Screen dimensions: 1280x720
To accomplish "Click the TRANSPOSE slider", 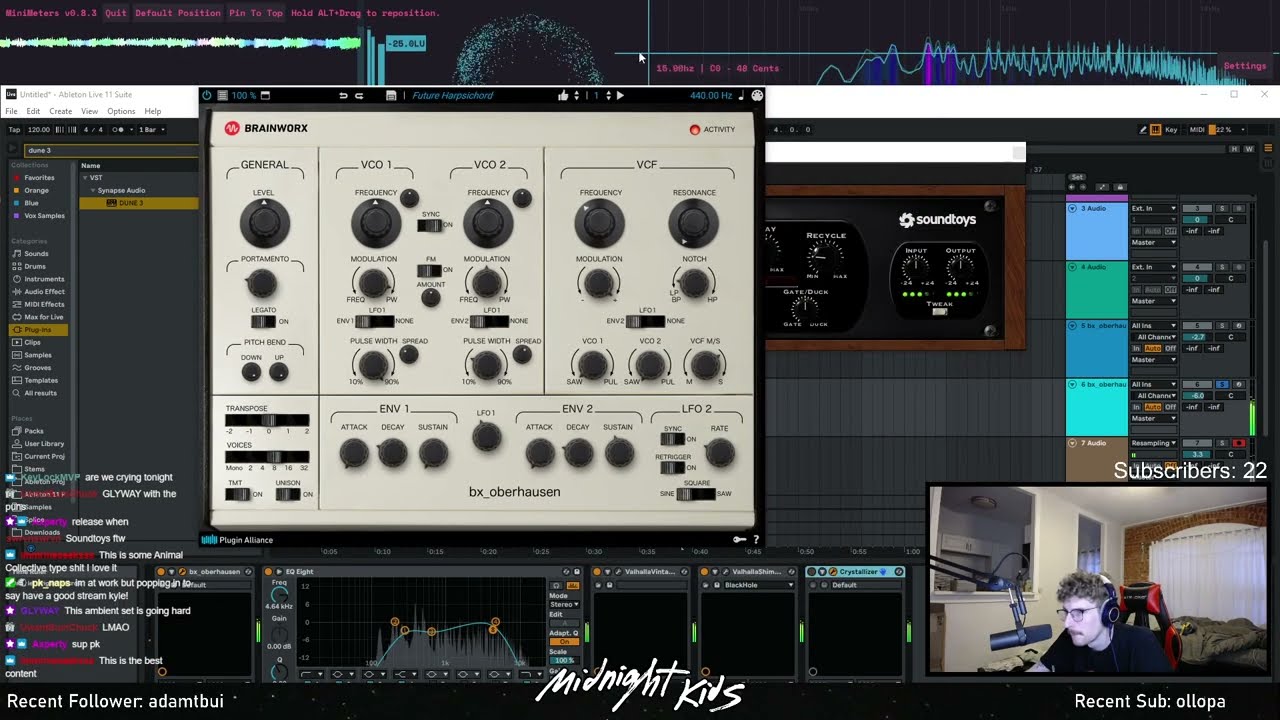I will [267, 420].
